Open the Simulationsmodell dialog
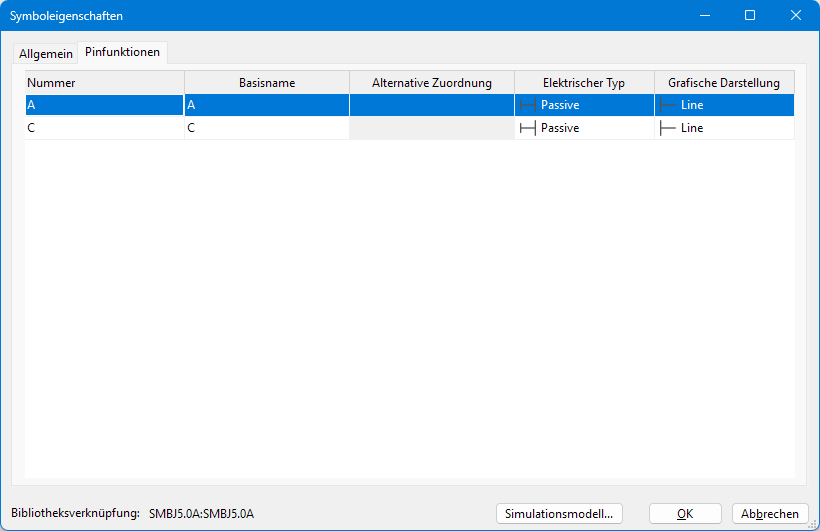Screen dimensions: 820x531 560,513
